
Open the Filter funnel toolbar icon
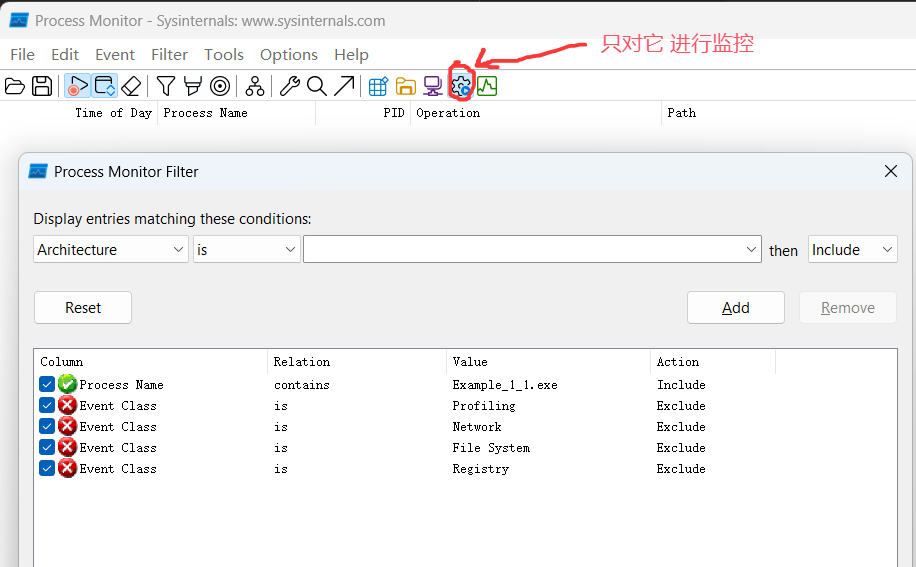click(x=166, y=86)
